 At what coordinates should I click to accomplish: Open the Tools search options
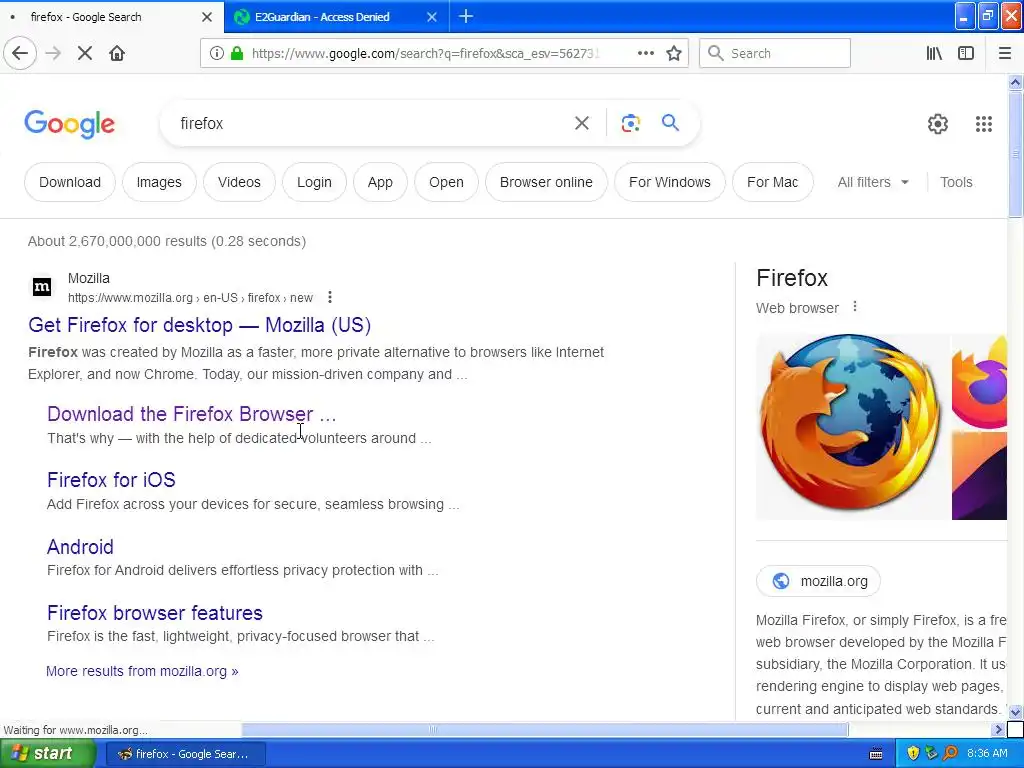click(x=956, y=182)
